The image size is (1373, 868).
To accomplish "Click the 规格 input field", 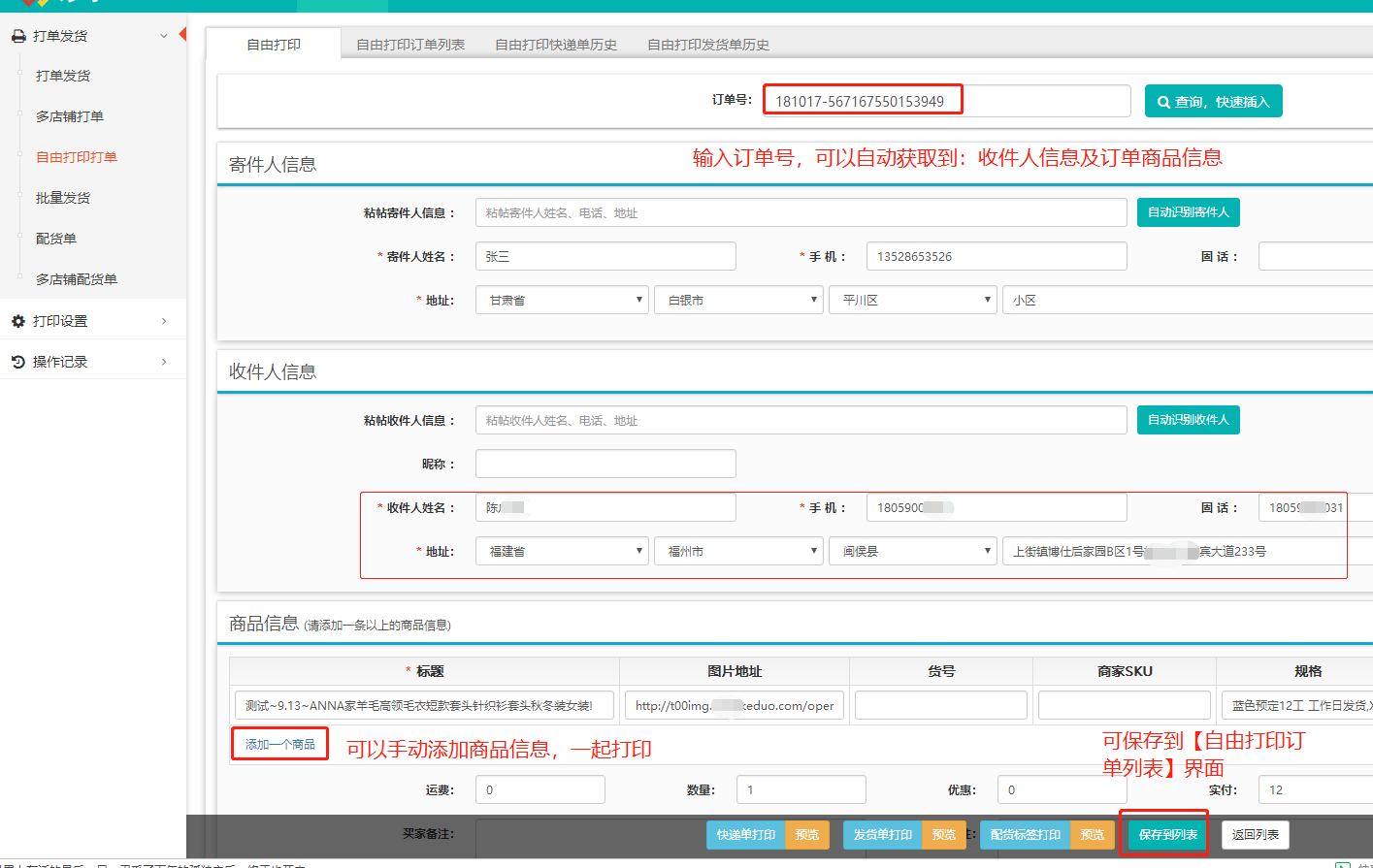I will [1297, 705].
